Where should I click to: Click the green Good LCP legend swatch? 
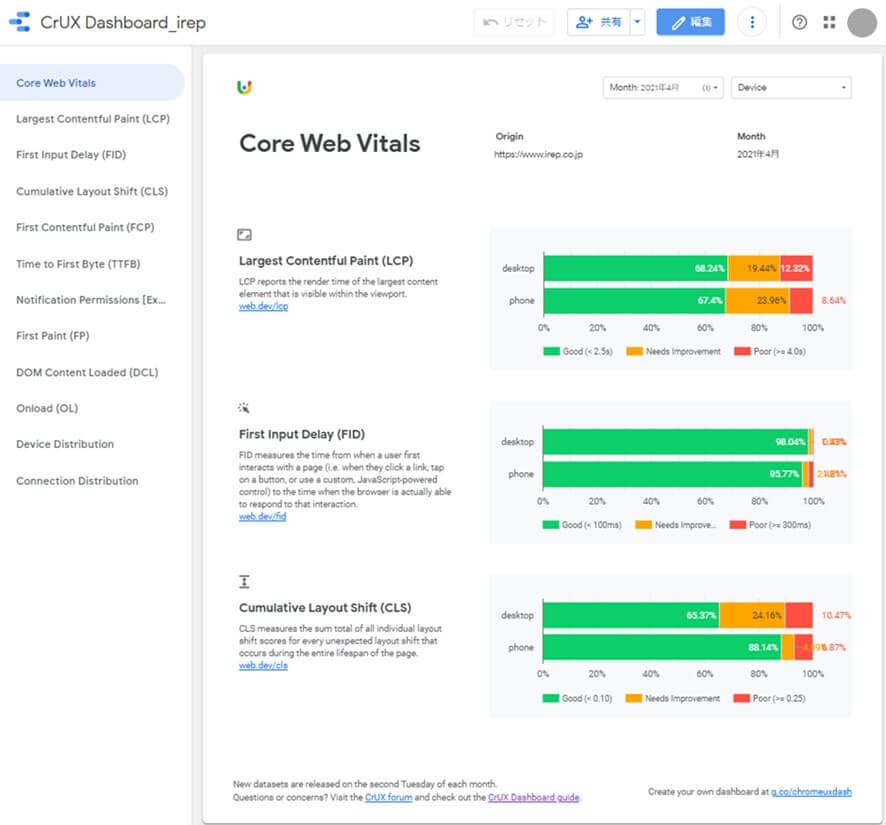551,351
